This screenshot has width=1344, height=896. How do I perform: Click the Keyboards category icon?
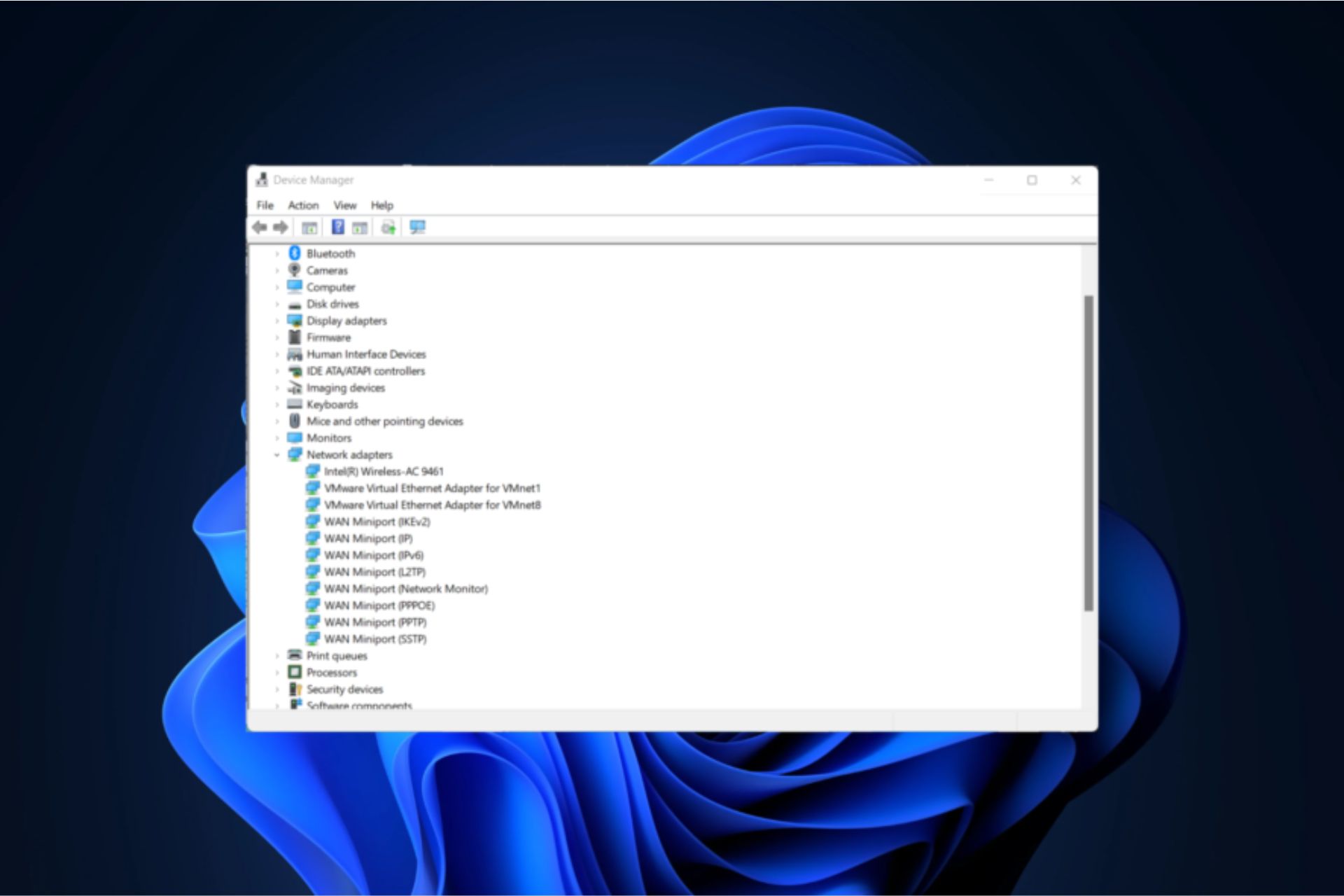pos(295,405)
